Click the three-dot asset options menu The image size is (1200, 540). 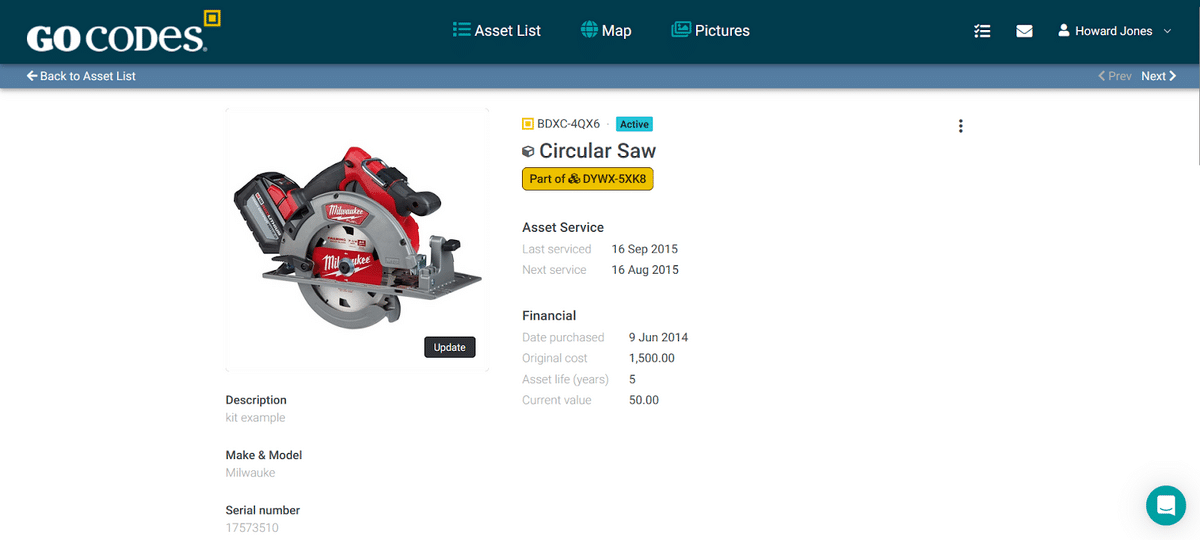click(960, 126)
